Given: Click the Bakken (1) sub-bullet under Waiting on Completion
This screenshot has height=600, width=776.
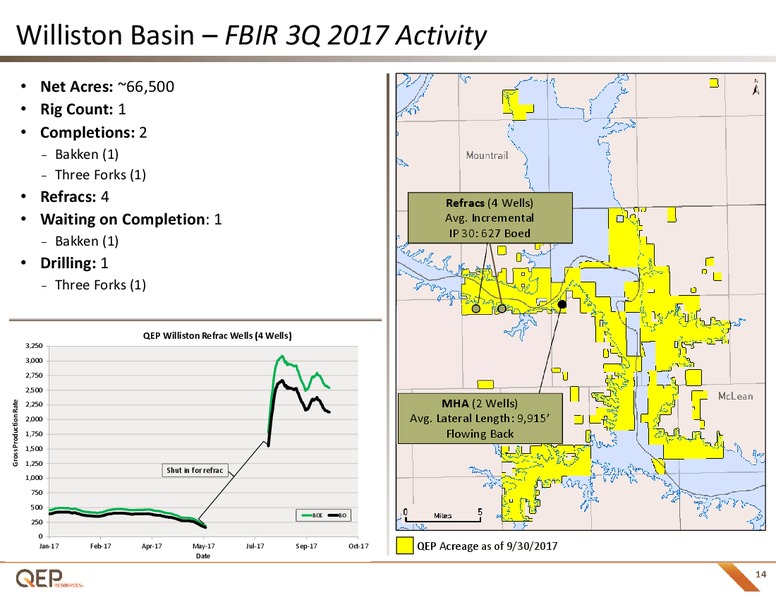Looking at the screenshot, I should pyautogui.click(x=87, y=241).
